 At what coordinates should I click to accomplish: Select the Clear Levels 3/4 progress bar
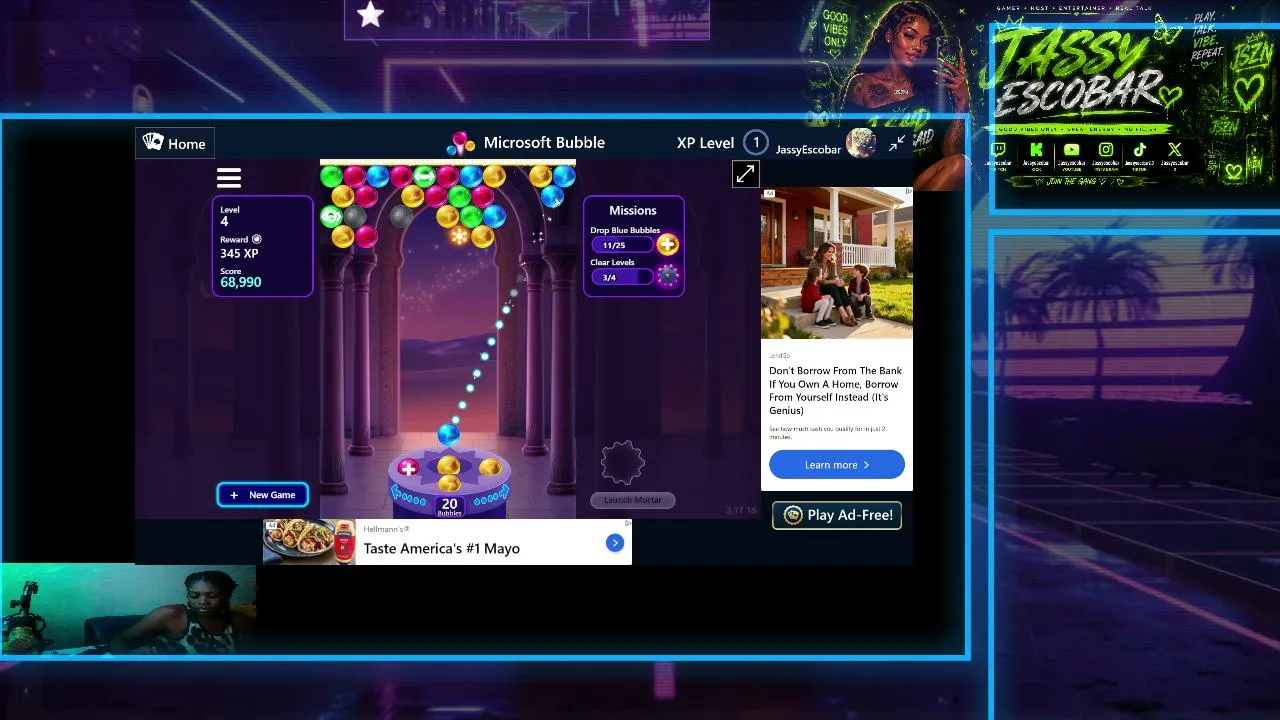[622, 277]
